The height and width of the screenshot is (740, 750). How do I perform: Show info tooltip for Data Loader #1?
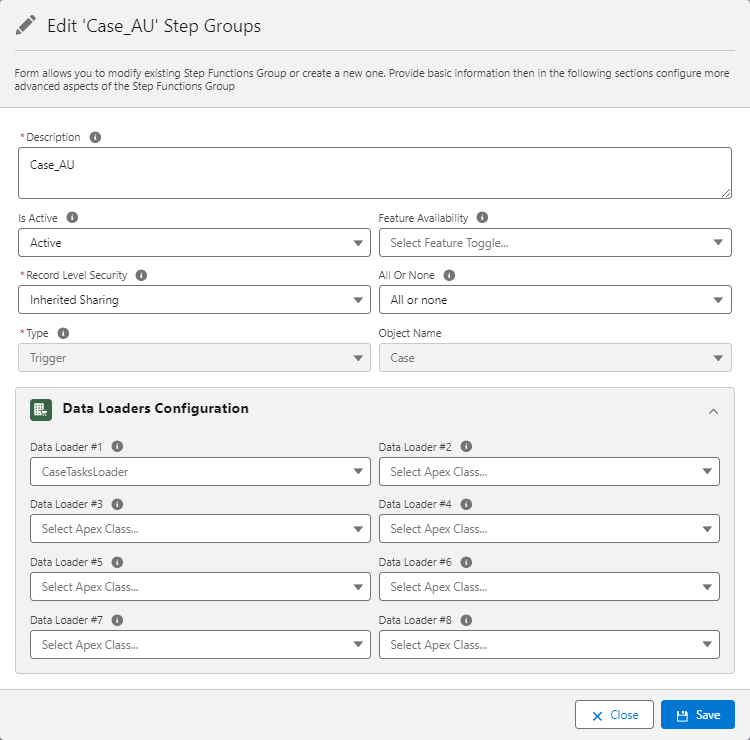tap(117, 446)
